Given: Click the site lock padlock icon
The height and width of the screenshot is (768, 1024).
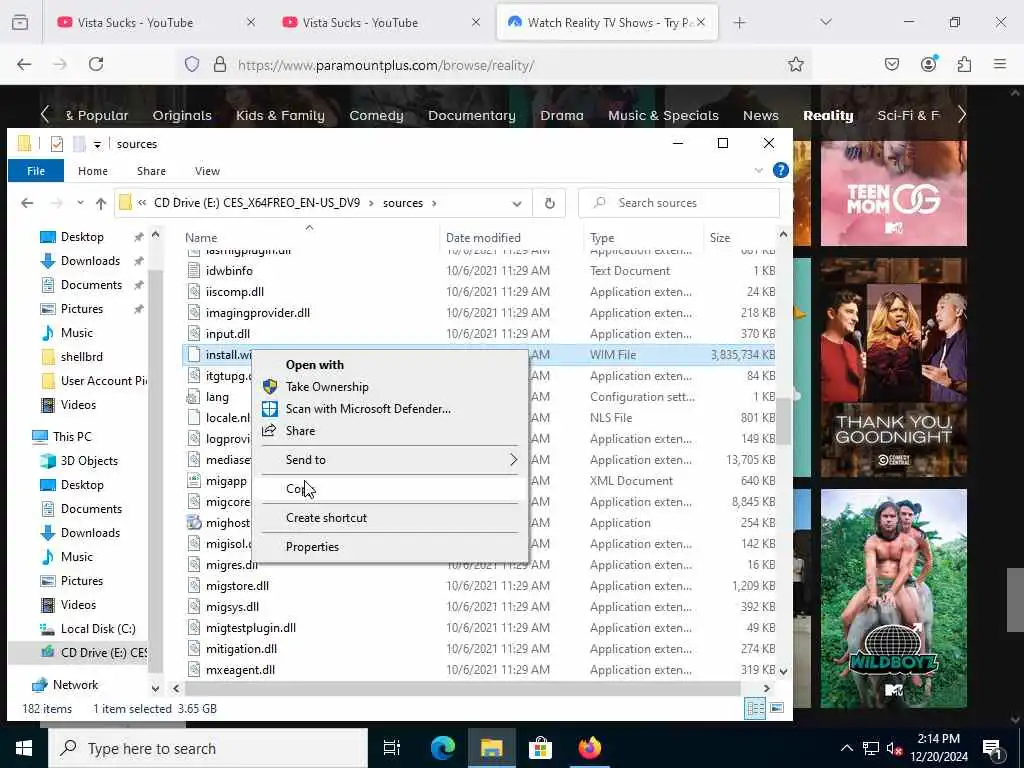Looking at the screenshot, I should click(x=220, y=64).
